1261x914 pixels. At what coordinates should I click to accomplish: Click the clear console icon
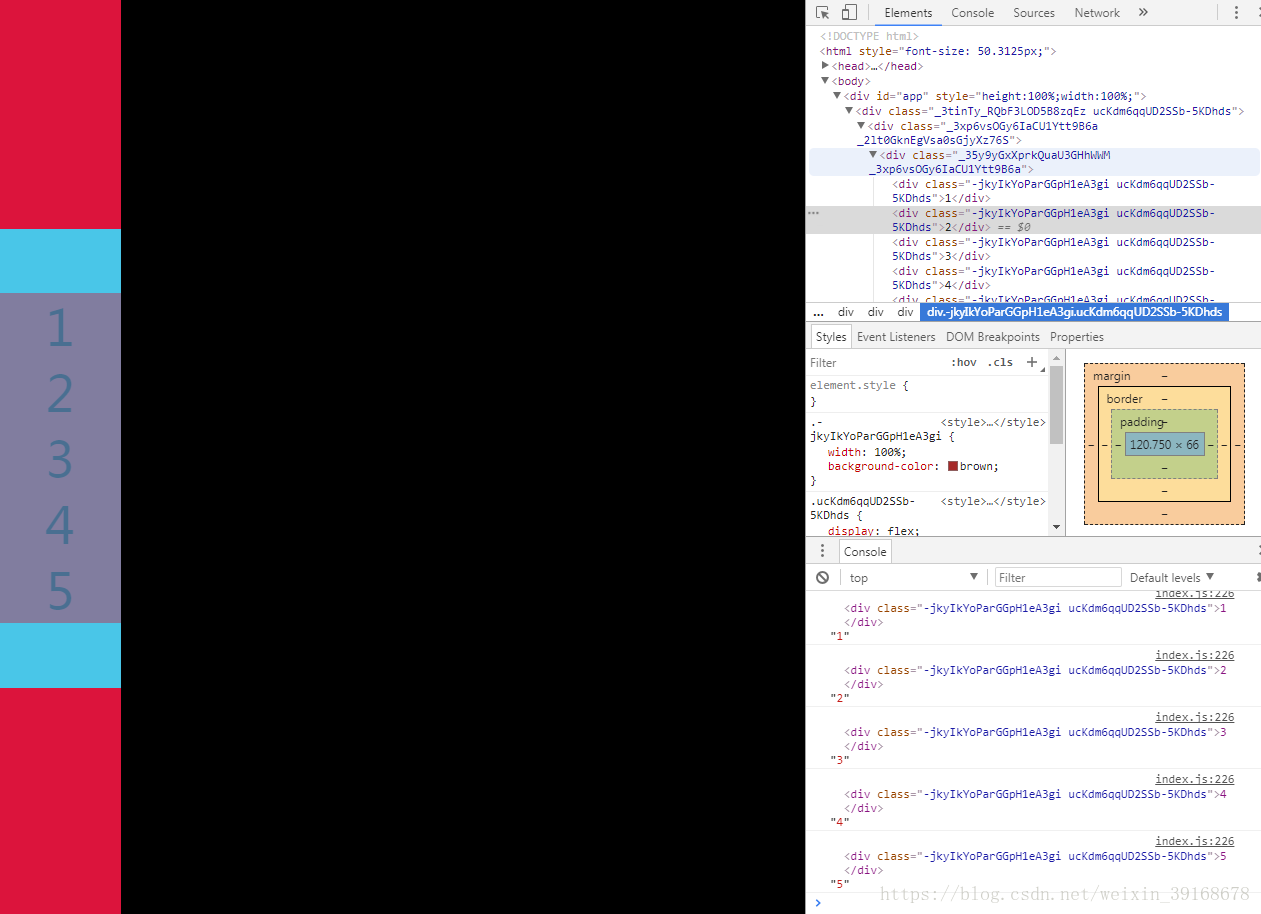tap(822, 577)
